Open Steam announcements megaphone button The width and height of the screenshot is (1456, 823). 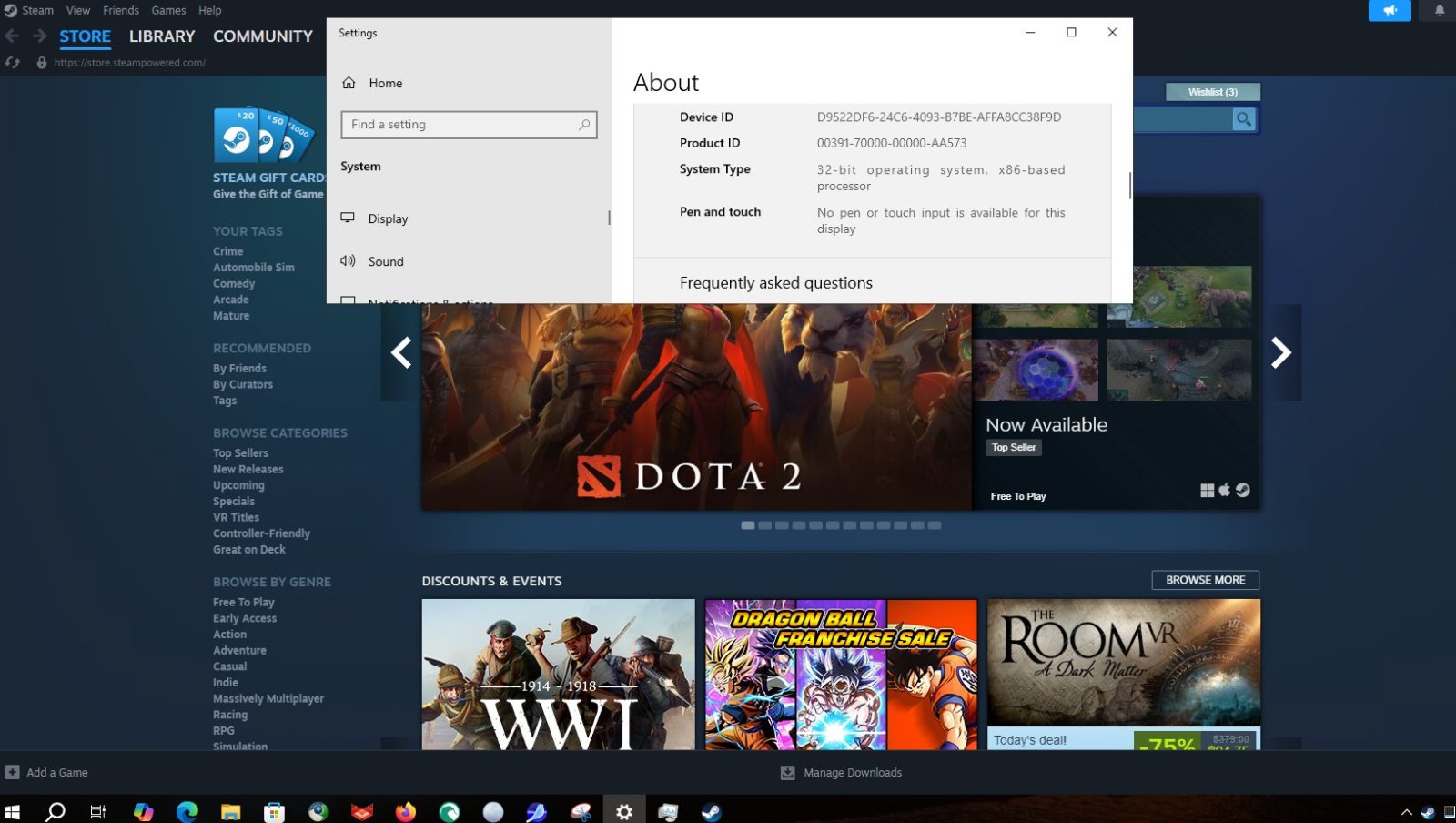[1390, 11]
